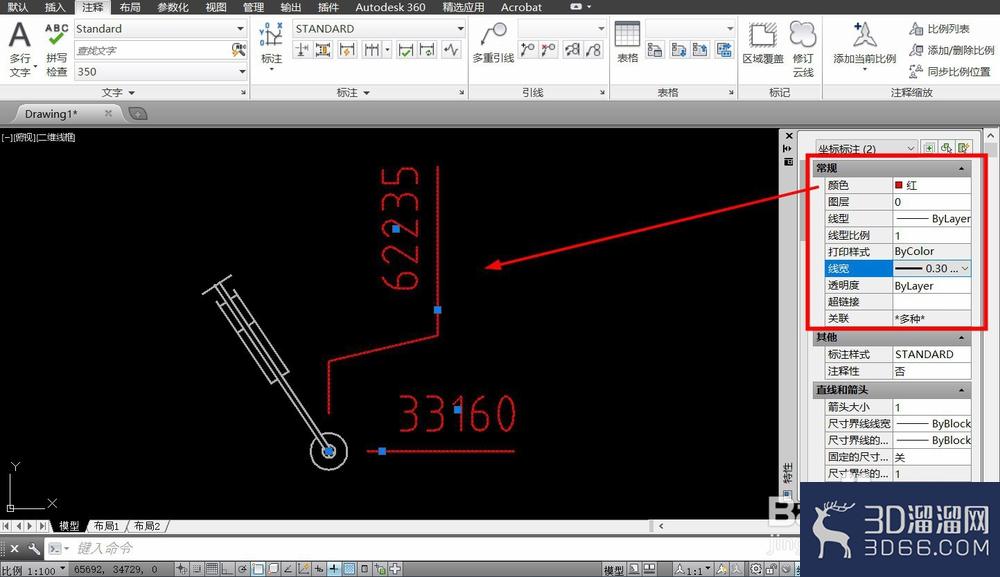Open the Standard text style dropdown
Screen dimensions: 1000x577
pyautogui.click(x=240, y=29)
